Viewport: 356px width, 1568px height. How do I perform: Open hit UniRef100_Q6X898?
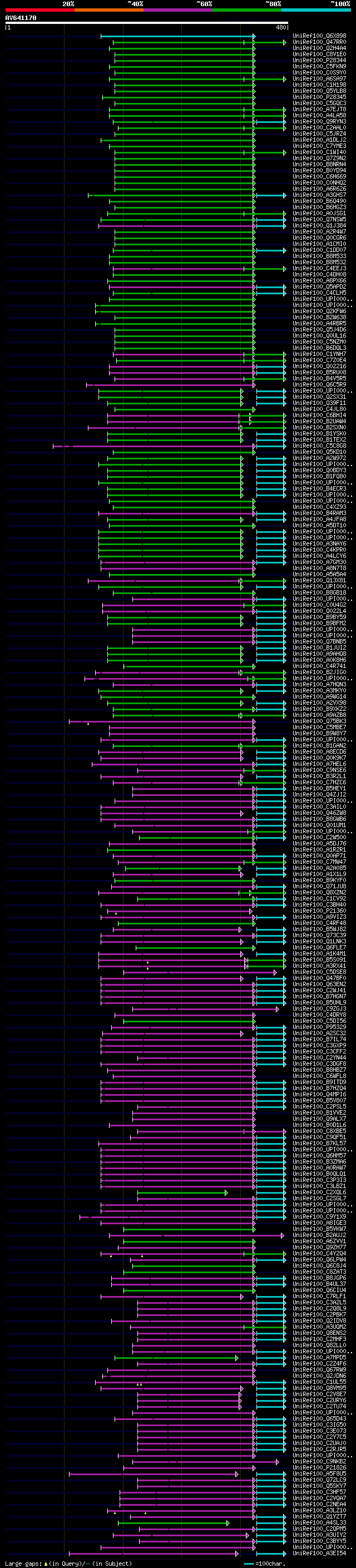point(319,36)
